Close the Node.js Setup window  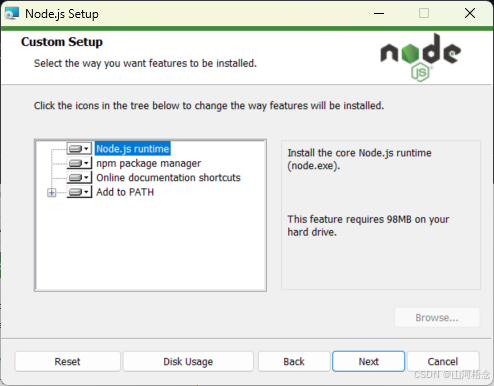tap(470, 13)
